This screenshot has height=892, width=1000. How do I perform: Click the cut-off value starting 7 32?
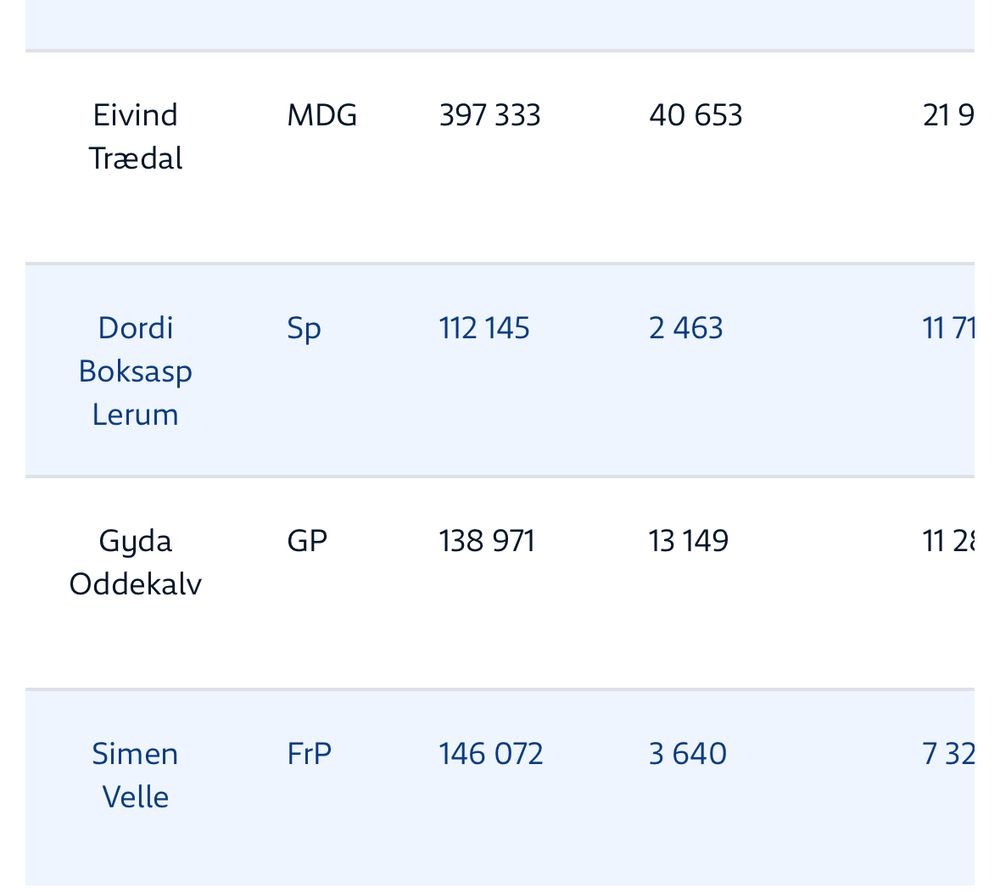tap(948, 754)
